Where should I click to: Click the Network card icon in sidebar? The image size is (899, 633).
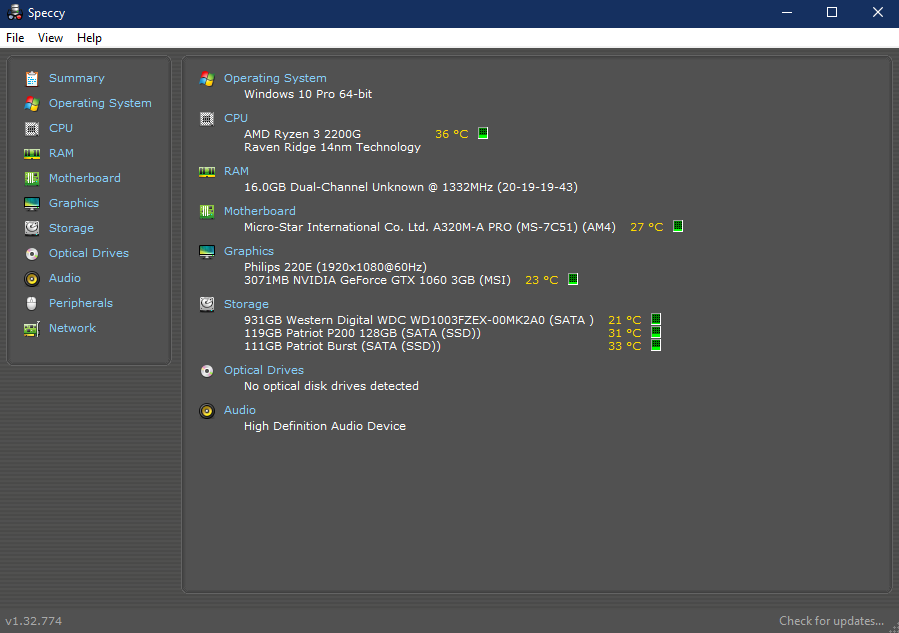pos(31,328)
